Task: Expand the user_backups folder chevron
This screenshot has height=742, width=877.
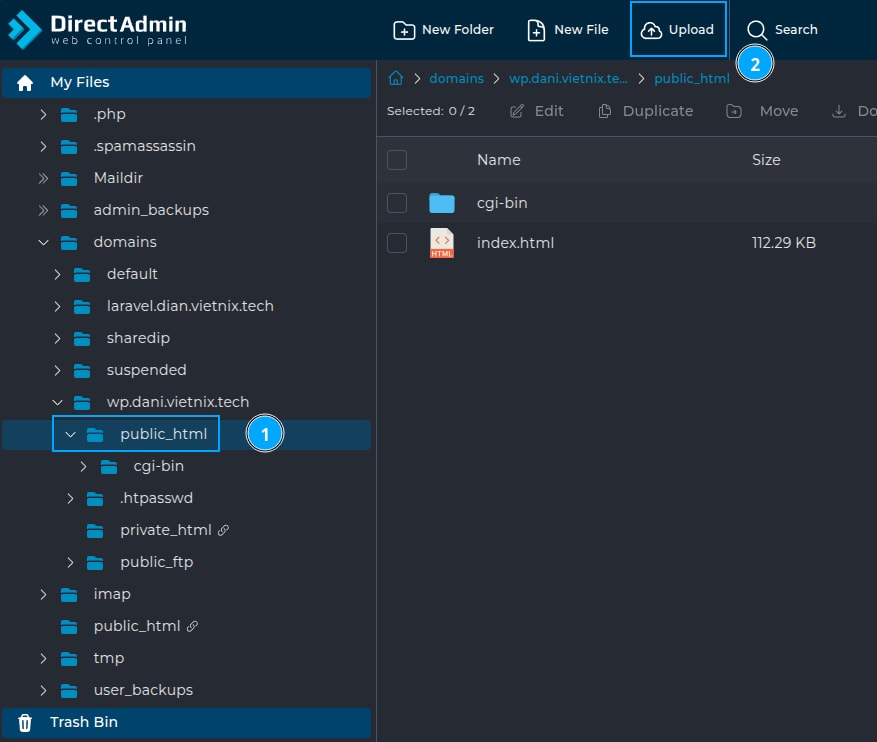Action: coord(43,690)
